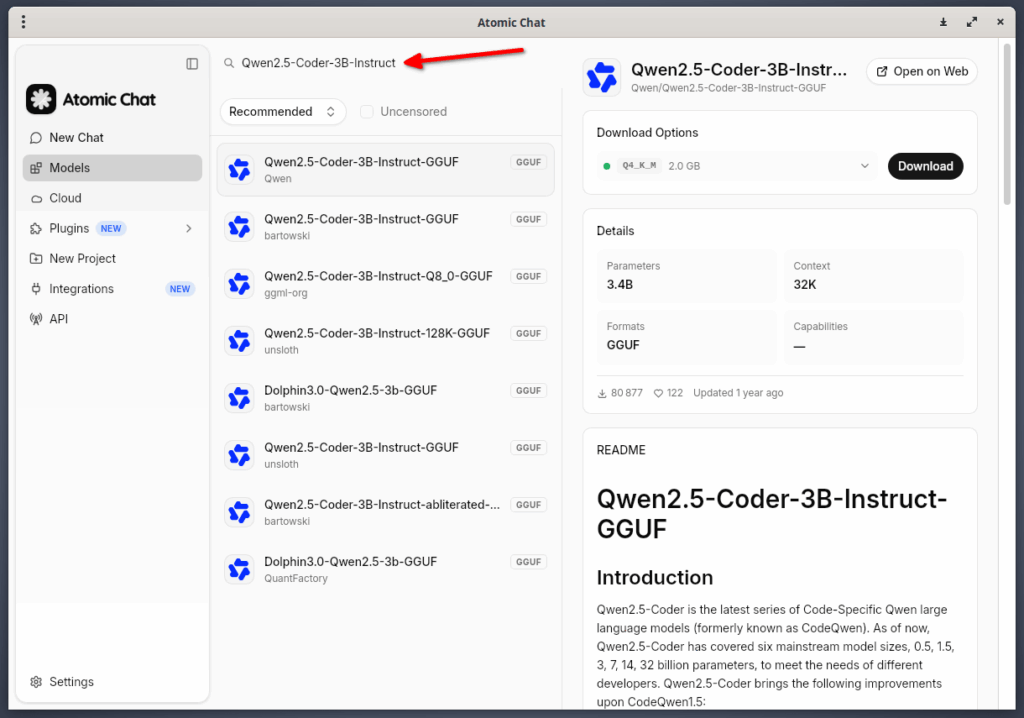Click the Models grid icon in sidebar
Screen dimensions: 1024x718
[x=36, y=168]
